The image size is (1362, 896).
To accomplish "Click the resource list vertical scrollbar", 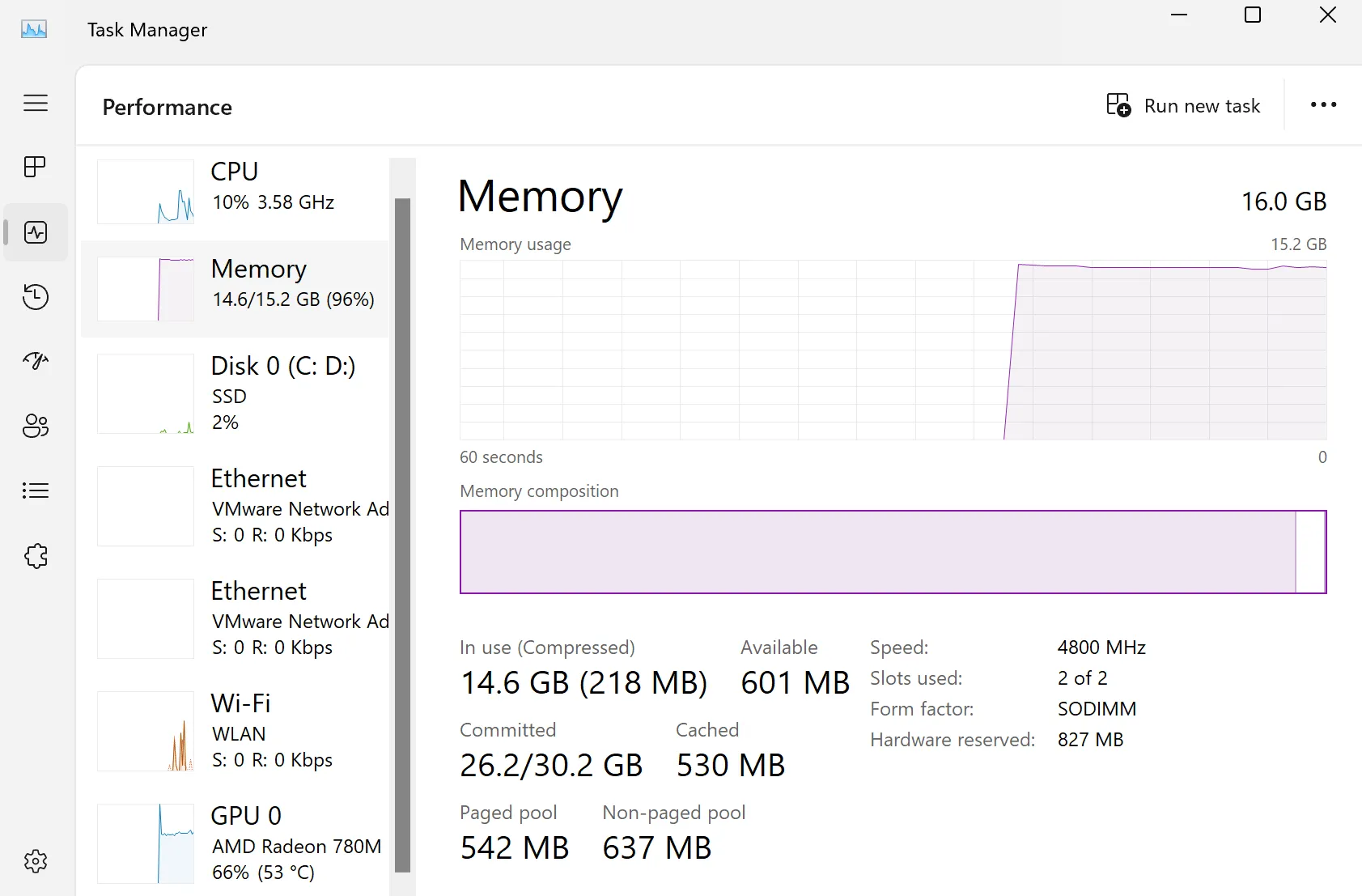I will [402, 534].
